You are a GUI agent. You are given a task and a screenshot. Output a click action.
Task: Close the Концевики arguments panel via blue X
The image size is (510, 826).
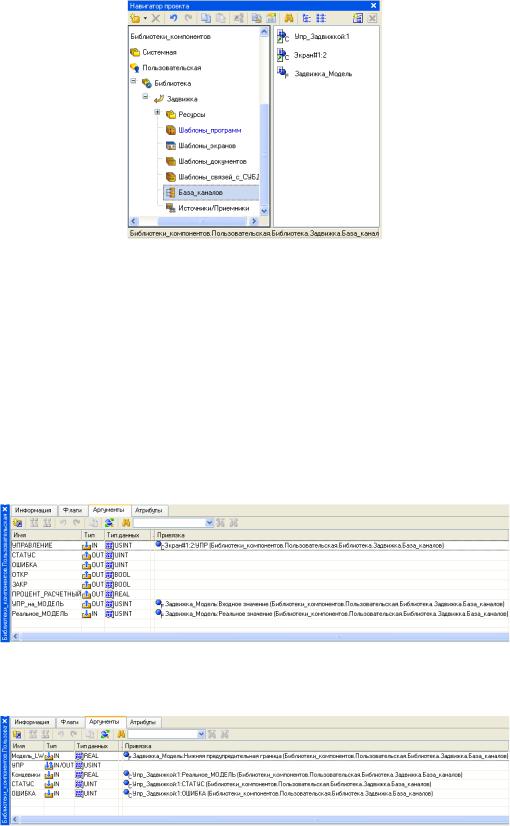click(x=5, y=721)
